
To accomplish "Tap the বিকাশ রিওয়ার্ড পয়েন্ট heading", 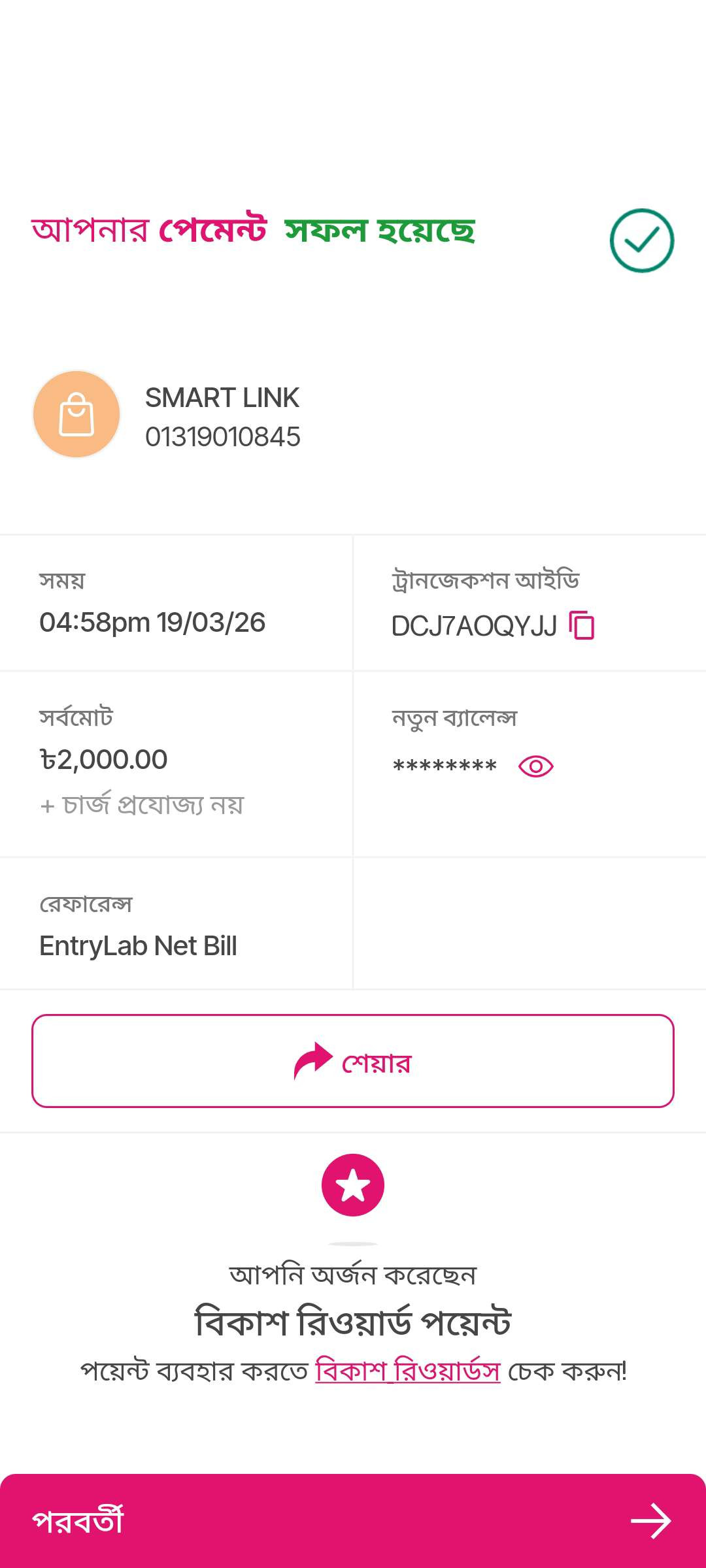I will (353, 1322).
